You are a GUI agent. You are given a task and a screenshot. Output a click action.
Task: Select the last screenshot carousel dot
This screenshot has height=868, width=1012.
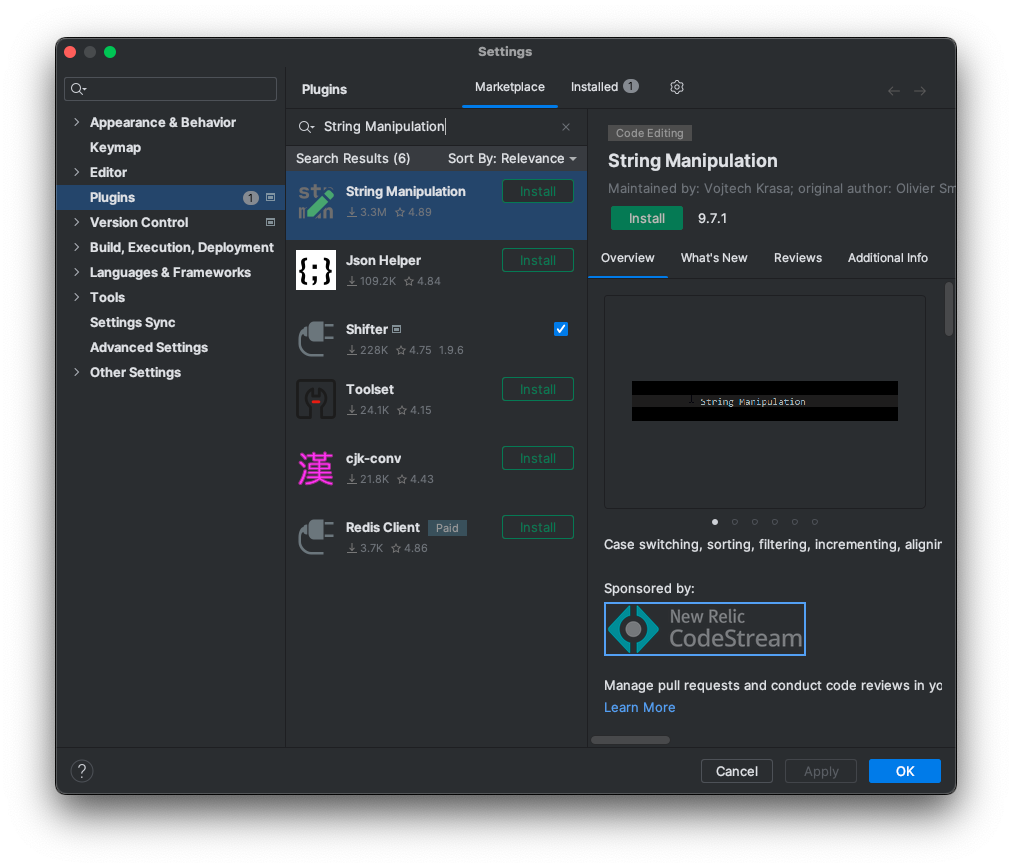pyautogui.click(x=815, y=522)
